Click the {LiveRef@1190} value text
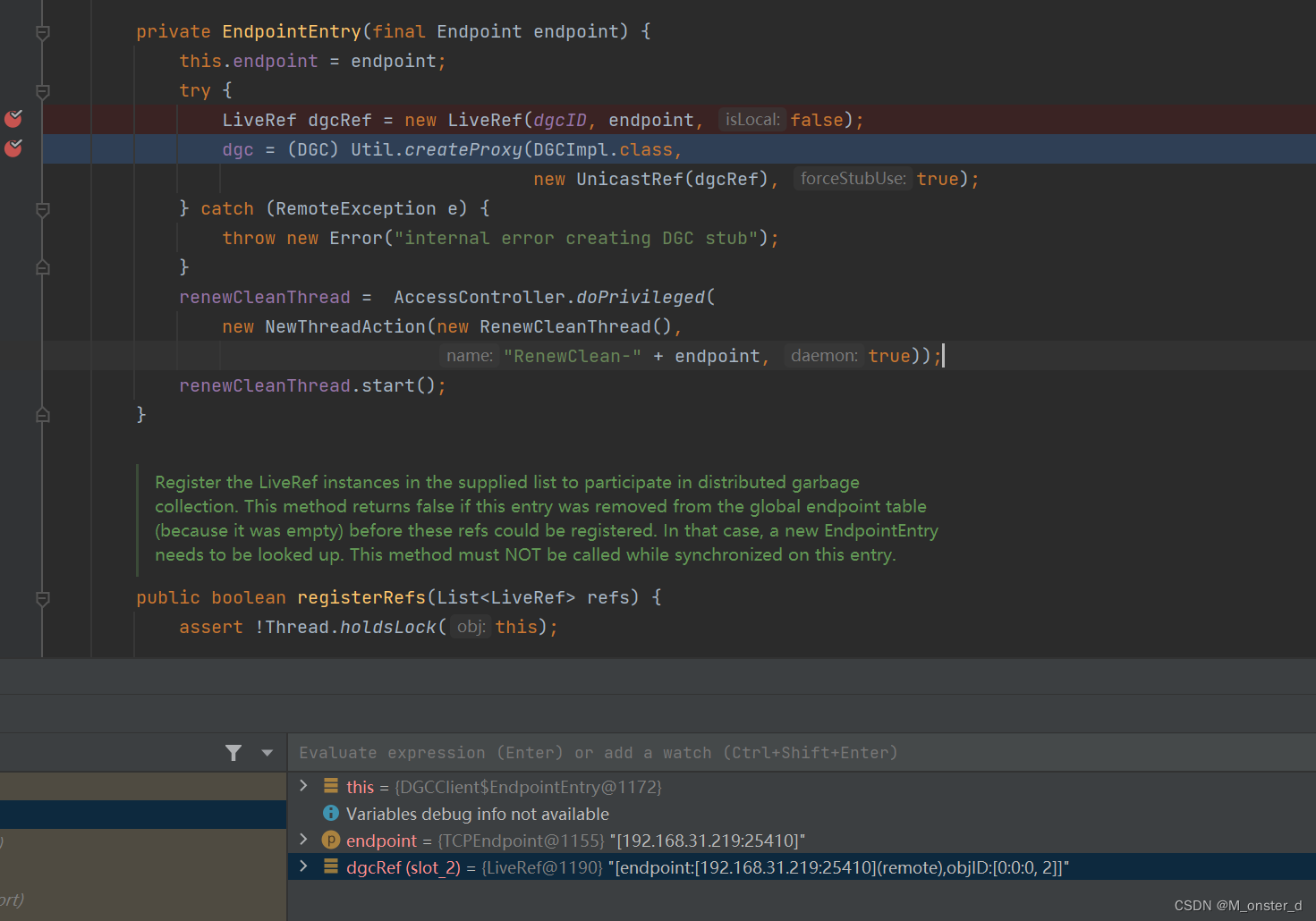 pos(542,867)
